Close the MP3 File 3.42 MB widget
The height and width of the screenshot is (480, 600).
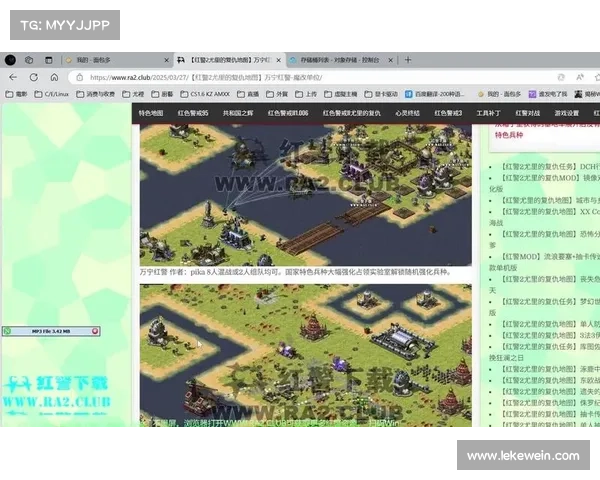pos(95,331)
